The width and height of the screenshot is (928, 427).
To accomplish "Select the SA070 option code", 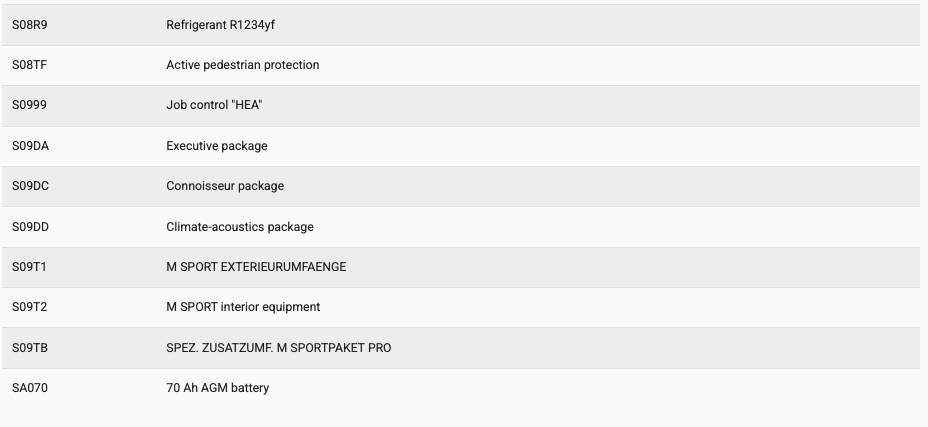I will point(30,389).
